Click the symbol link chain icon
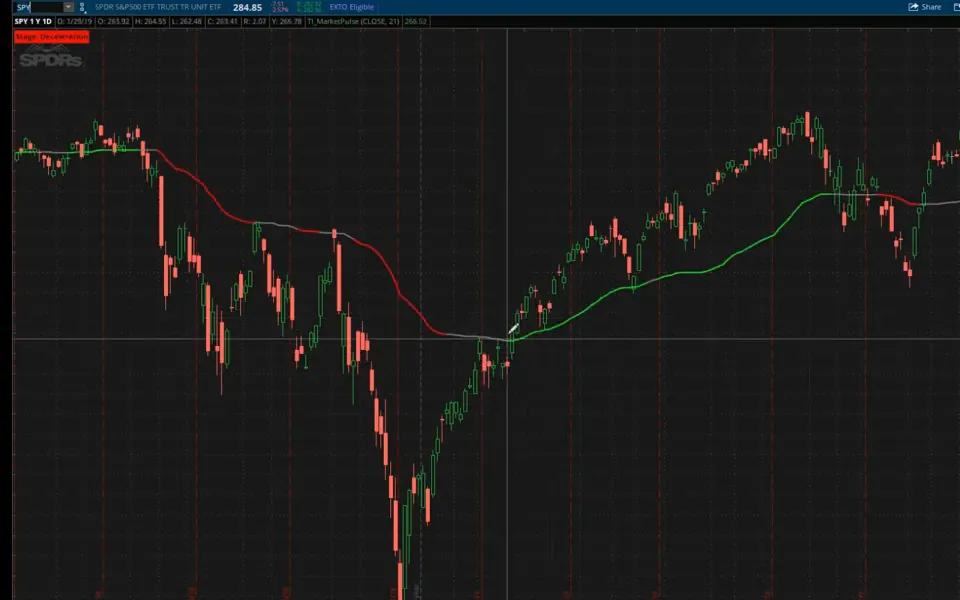Image resolution: width=960 pixels, height=600 pixels. (83, 7)
